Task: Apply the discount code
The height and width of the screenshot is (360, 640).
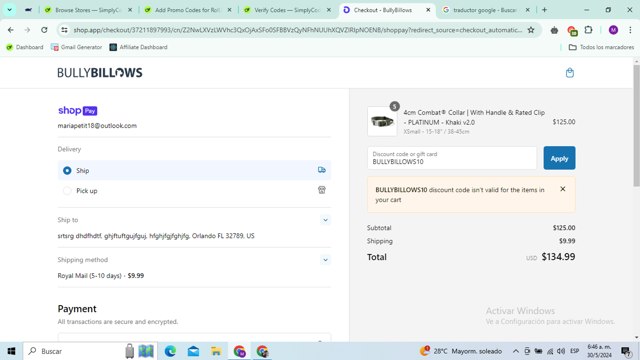Action: click(x=559, y=158)
